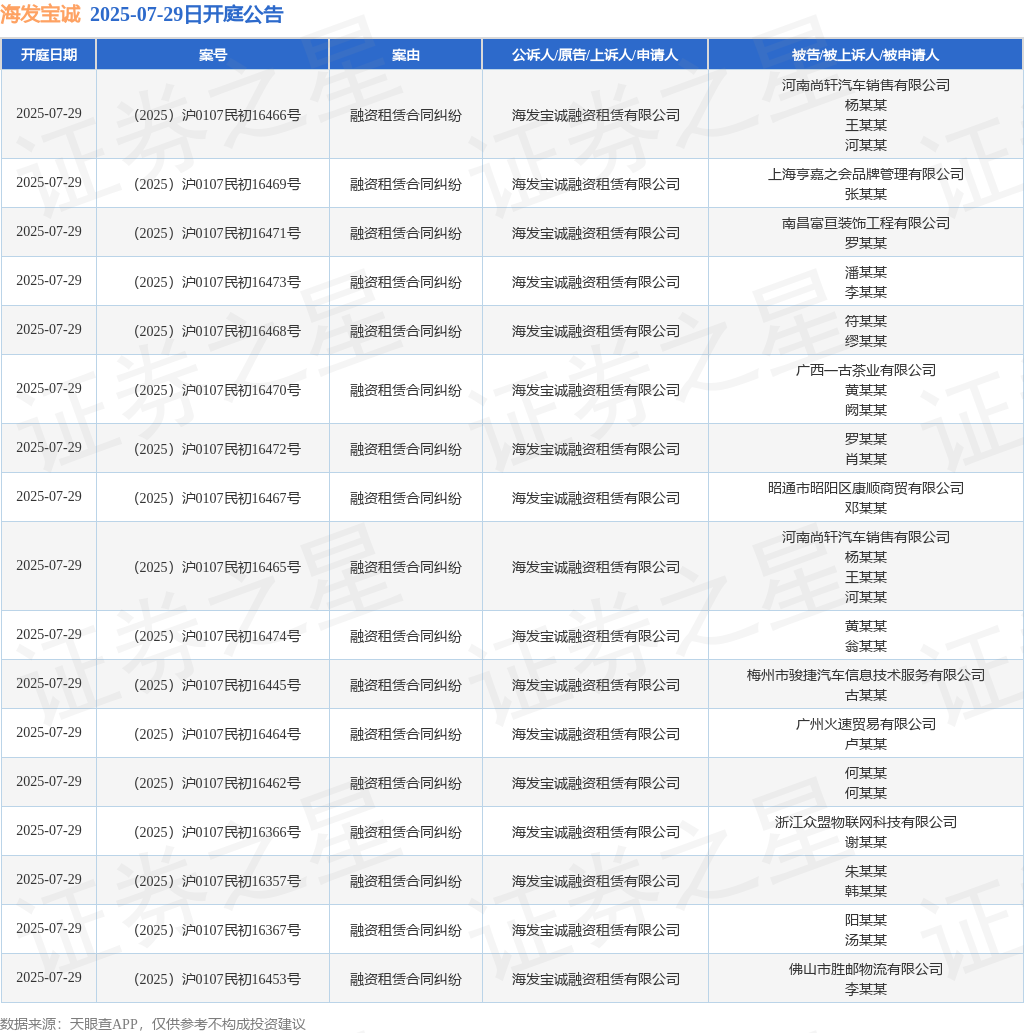The height and width of the screenshot is (1033, 1024).
Task: Select defendant 广州火速贸易有限公司
Action: coord(865,724)
